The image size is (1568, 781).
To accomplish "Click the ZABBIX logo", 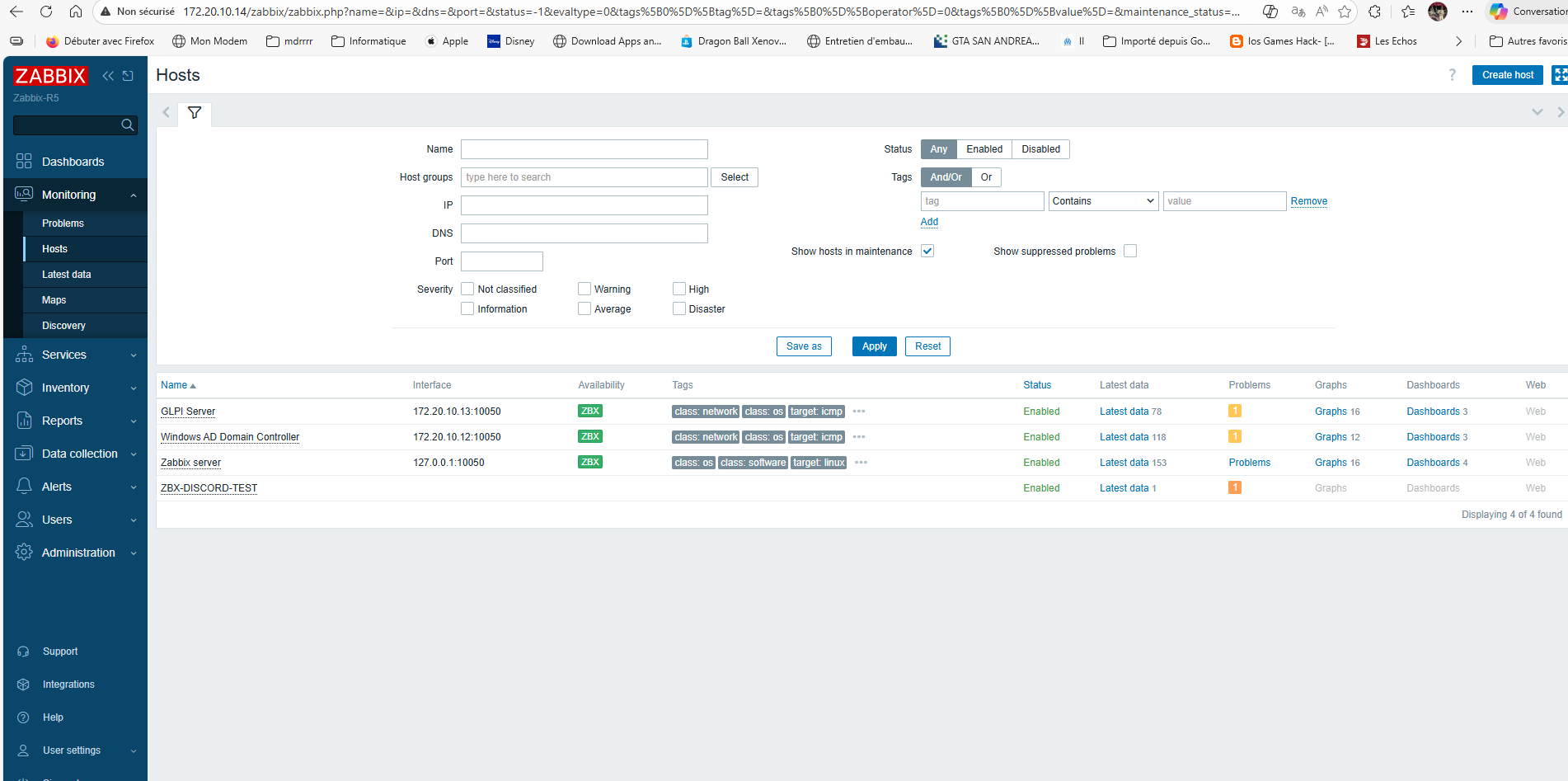I will tap(50, 76).
